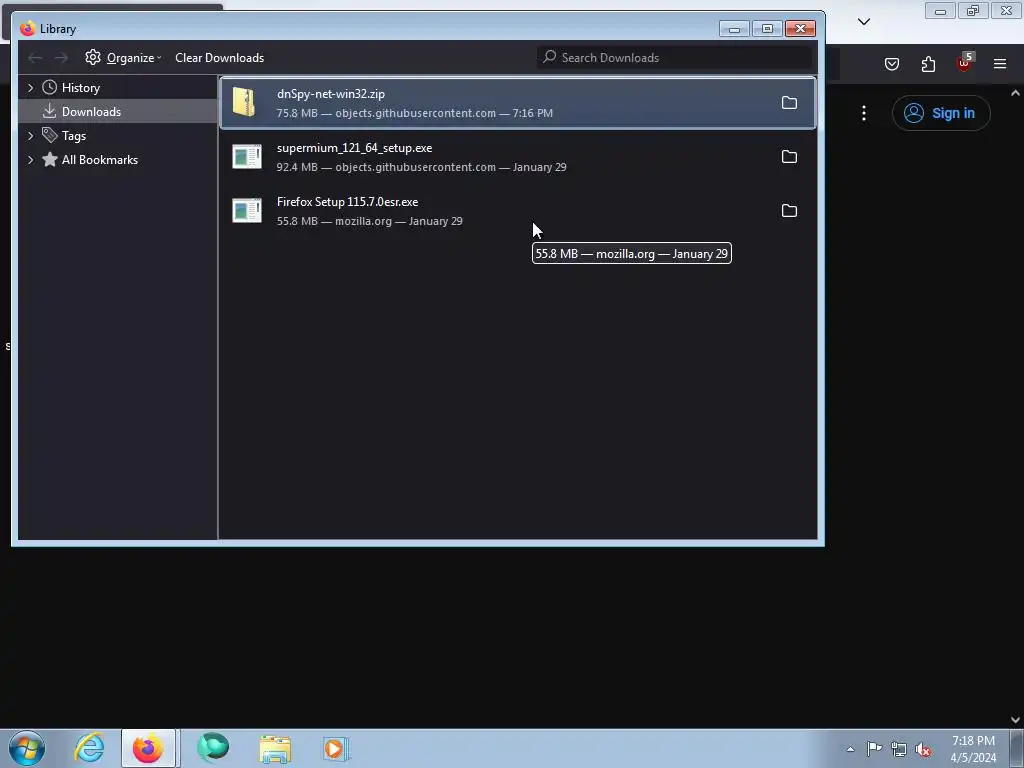This screenshot has height=768, width=1024.
Task: Select the dnSpy-net-win32.zip file name
Action: click(x=330, y=94)
